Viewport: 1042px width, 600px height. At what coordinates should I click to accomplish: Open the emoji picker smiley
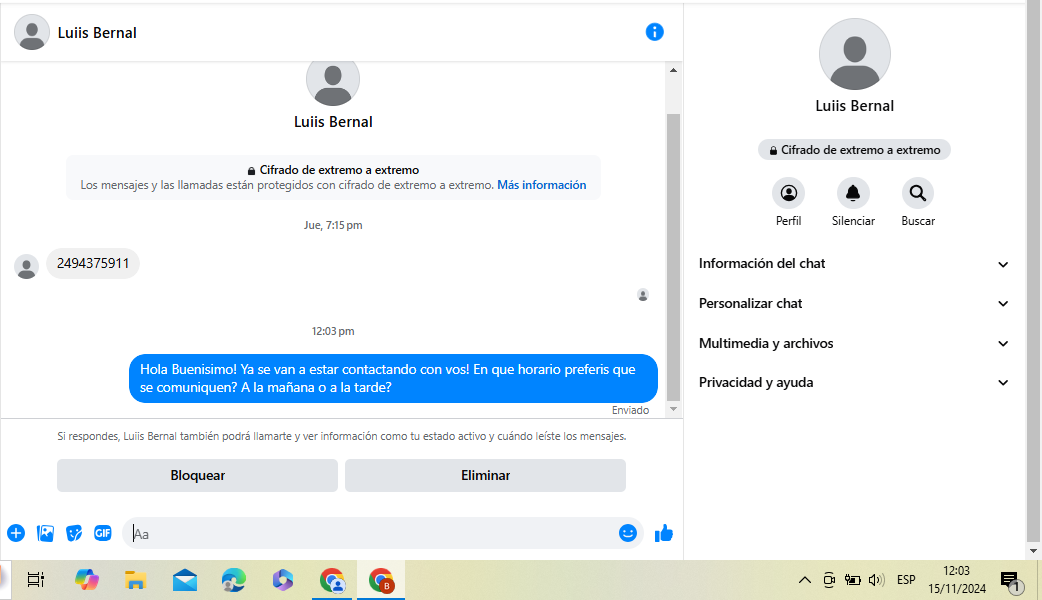click(x=628, y=533)
